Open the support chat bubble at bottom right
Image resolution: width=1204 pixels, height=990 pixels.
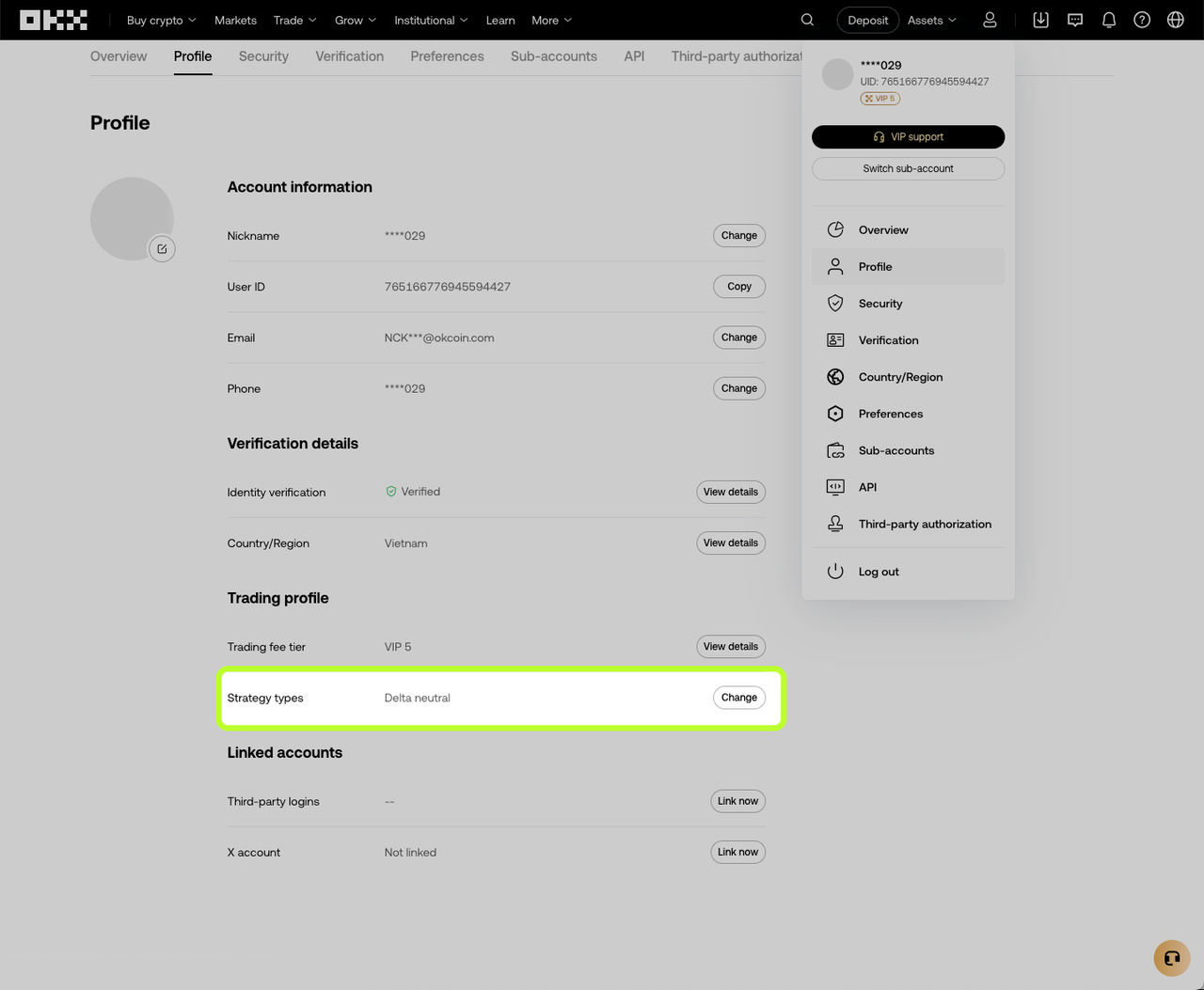tap(1171, 958)
